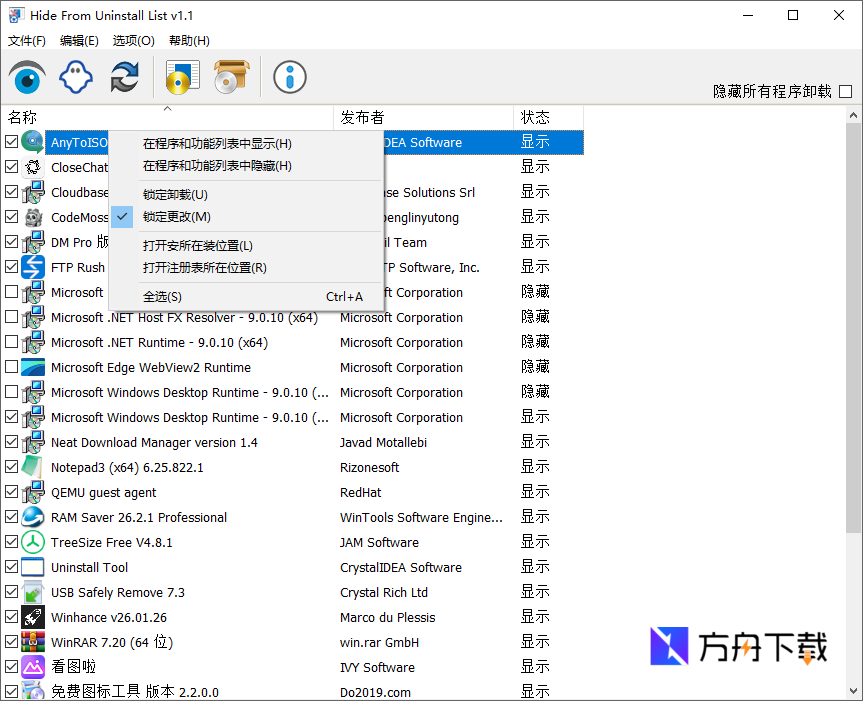Image resolution: width=863 pixels, height=701 pixels.
Task: Open the 选项(O) menu
Action: pos(133,41)
